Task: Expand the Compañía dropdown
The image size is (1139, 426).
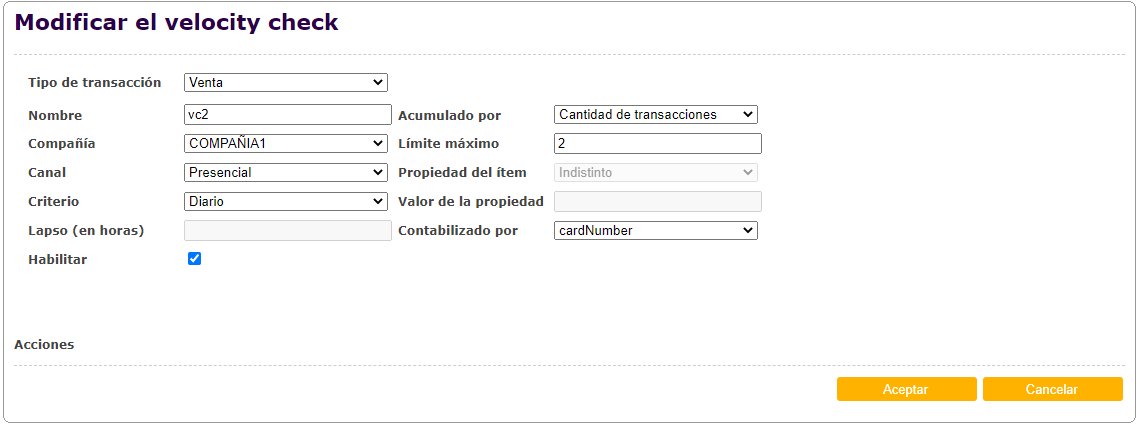Action: point(286,143)
